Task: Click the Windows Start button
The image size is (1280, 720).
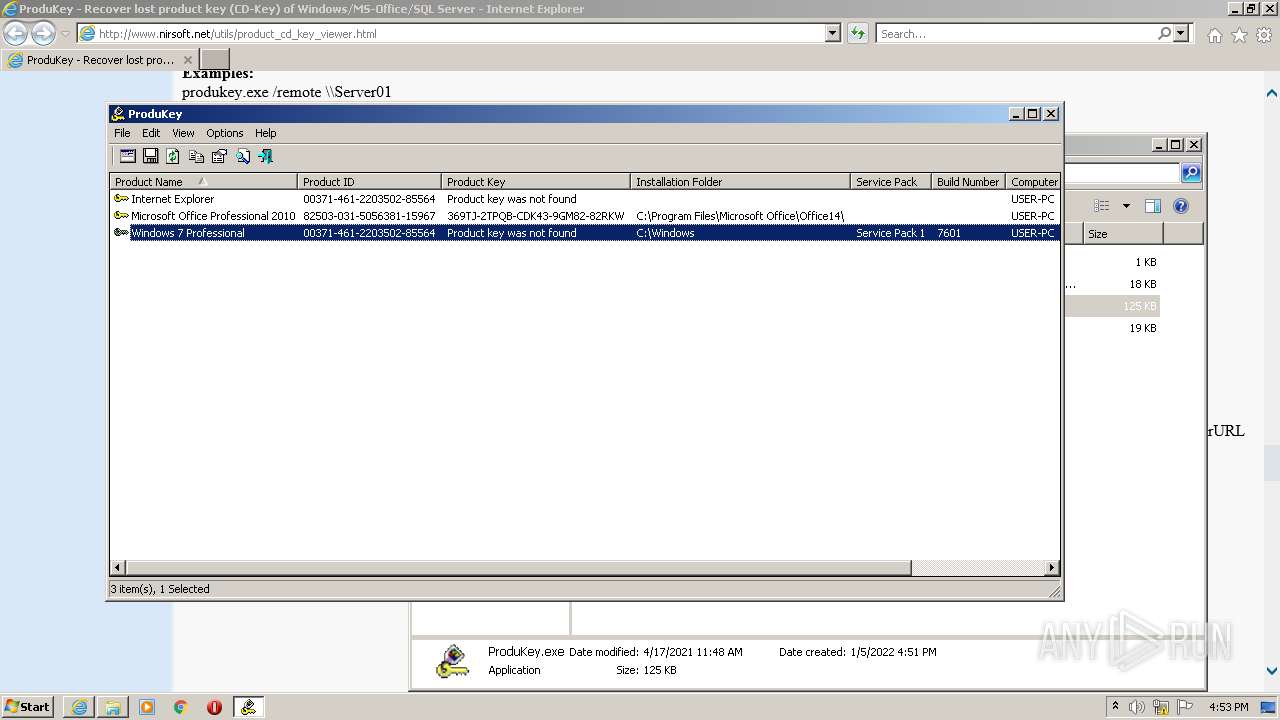Action: pyautogui.click(x=28, y=707)
